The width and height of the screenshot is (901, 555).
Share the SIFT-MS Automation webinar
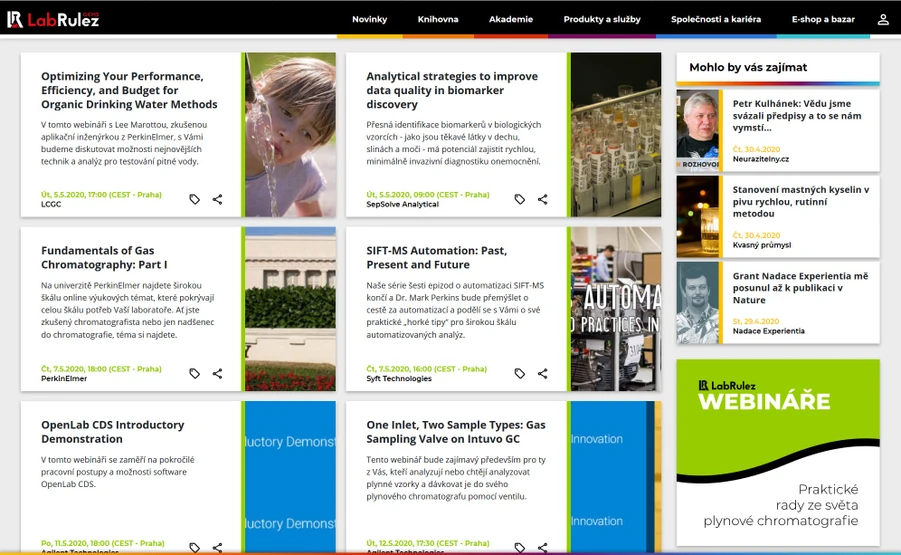542,373
